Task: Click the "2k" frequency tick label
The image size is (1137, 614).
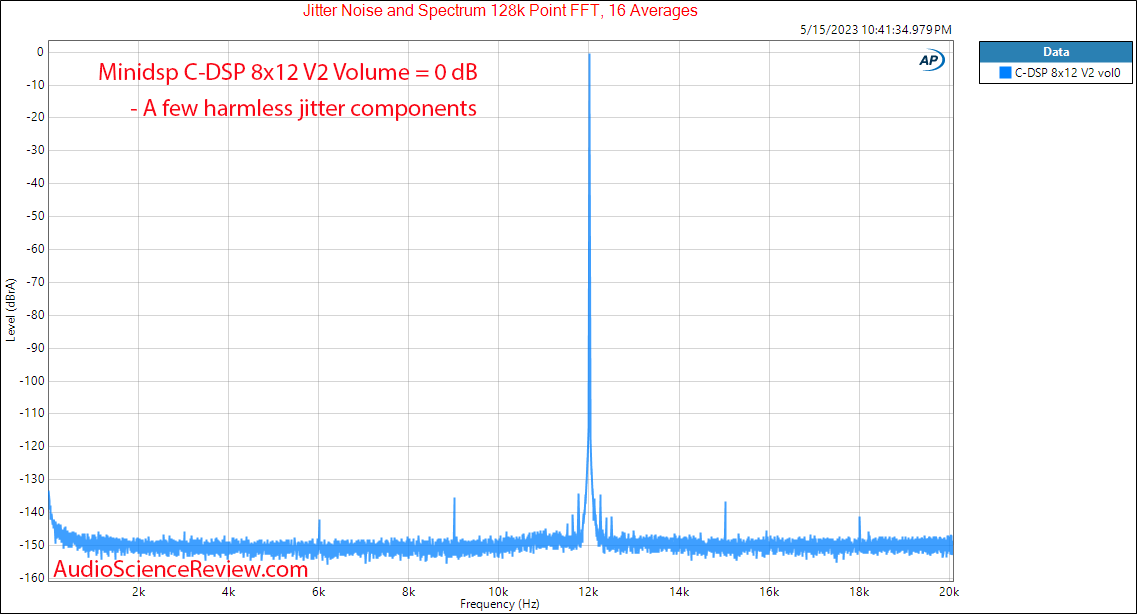Action: tap(138, 592)
